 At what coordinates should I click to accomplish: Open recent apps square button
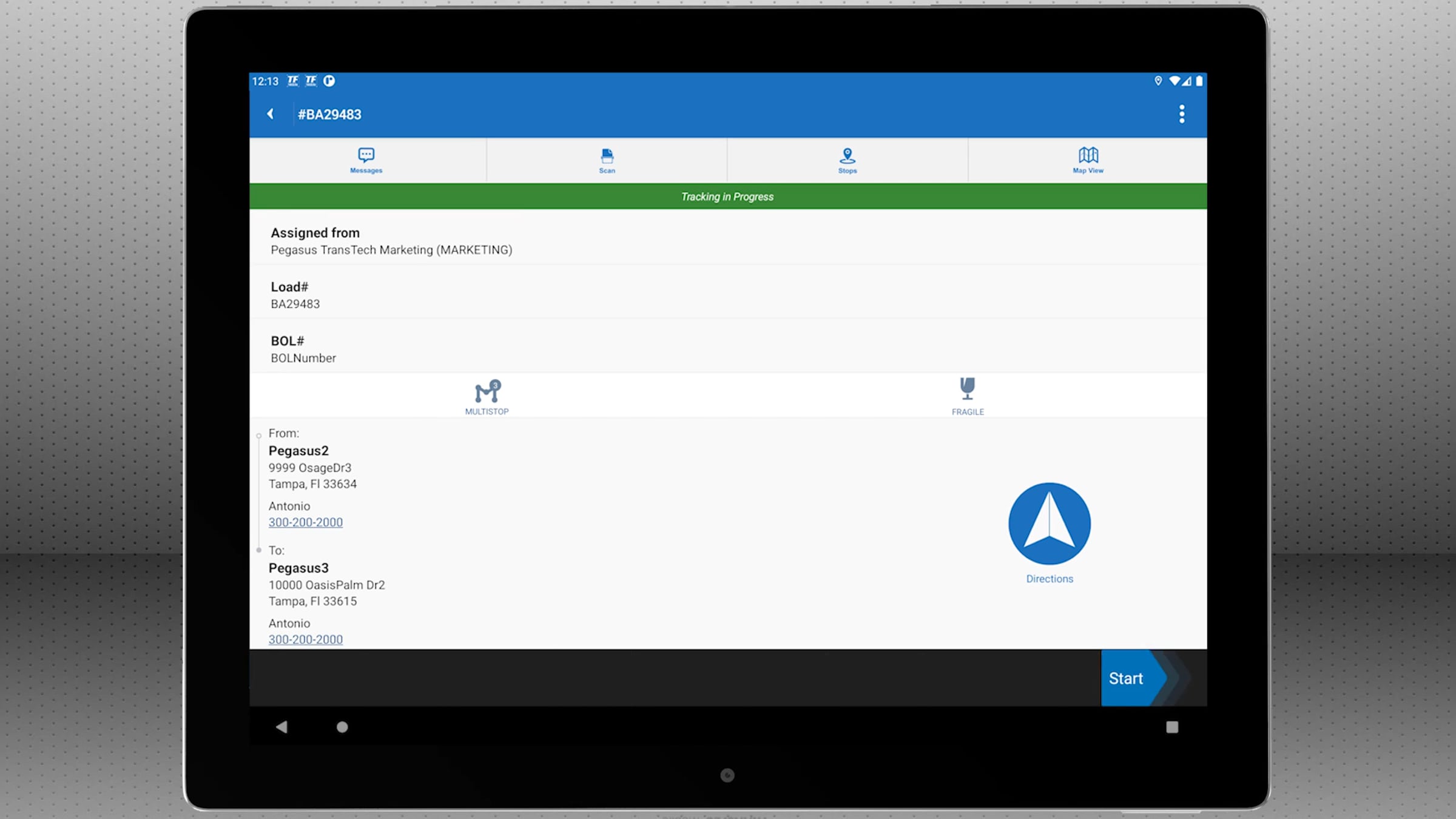pos(1171,727)
